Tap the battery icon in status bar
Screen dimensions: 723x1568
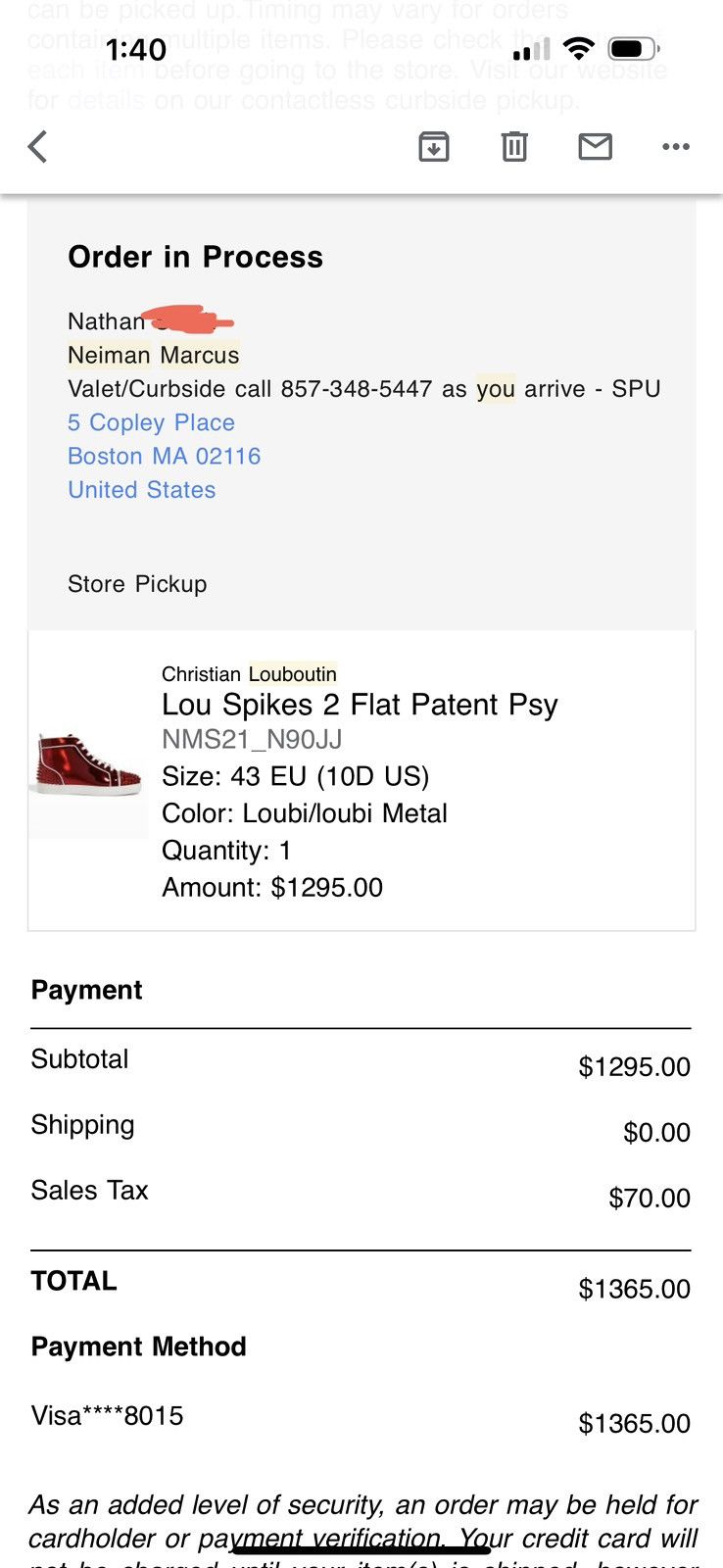[x=632, y=48]
